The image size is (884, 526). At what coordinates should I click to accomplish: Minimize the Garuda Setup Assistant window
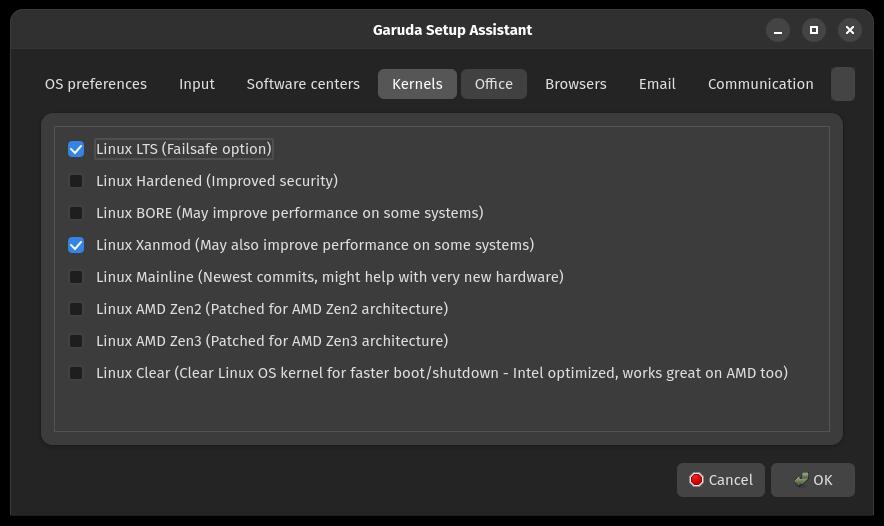(778, 30)
